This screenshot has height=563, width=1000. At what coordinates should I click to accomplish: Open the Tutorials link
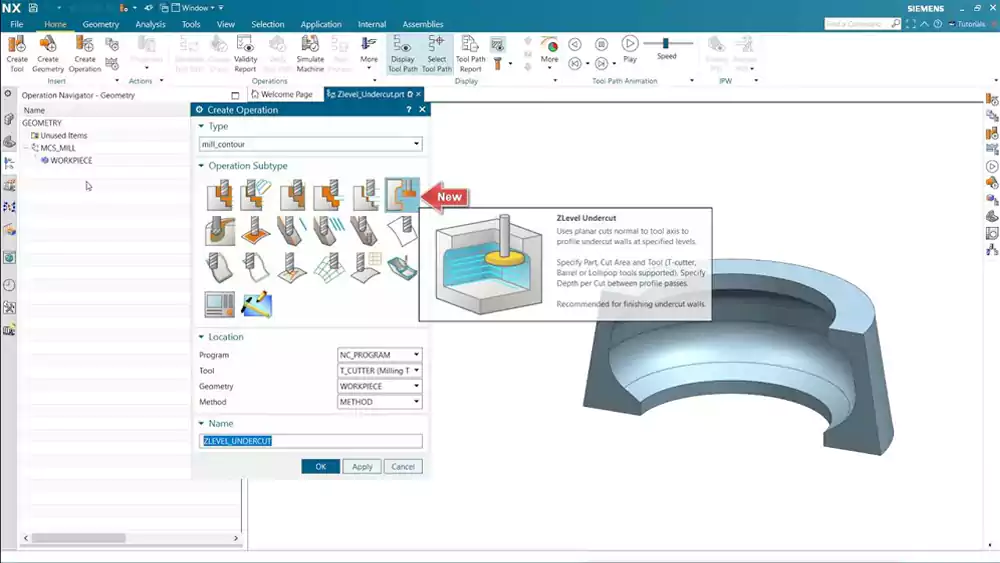click(x=967, y=24)
